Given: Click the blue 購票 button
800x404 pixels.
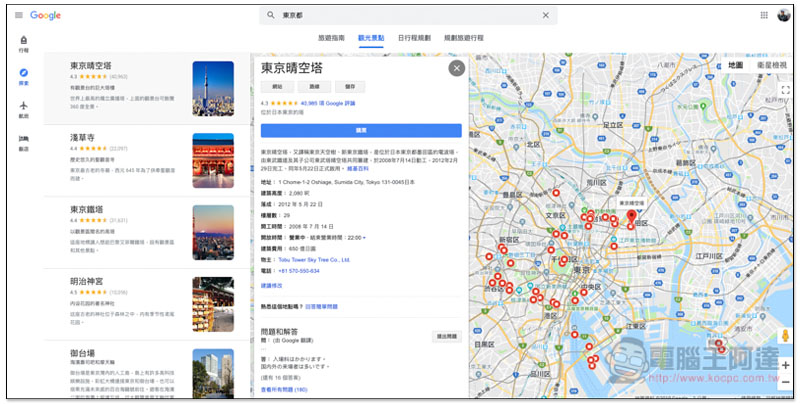Looking at the screenshot, I should [x=361, y=131].
